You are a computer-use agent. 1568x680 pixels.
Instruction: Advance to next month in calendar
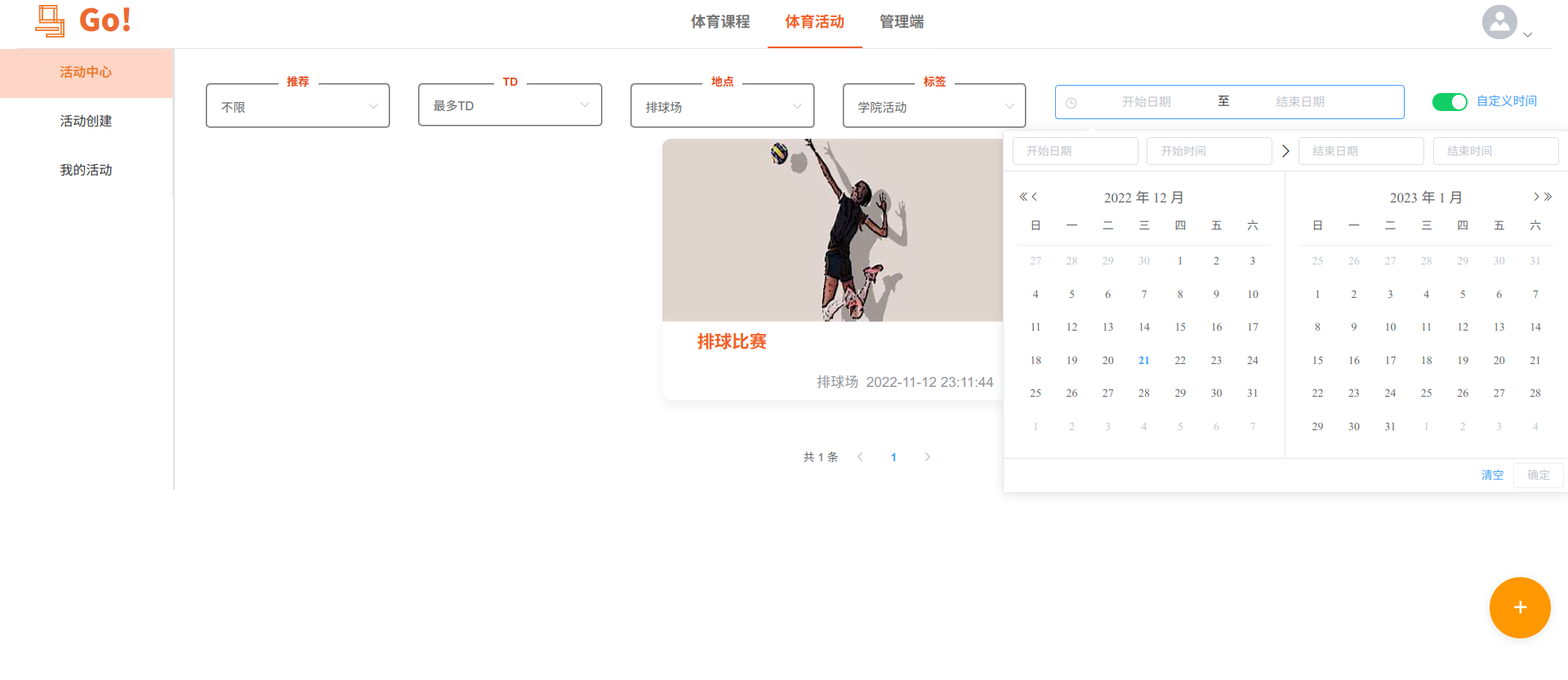[1535, 197]
